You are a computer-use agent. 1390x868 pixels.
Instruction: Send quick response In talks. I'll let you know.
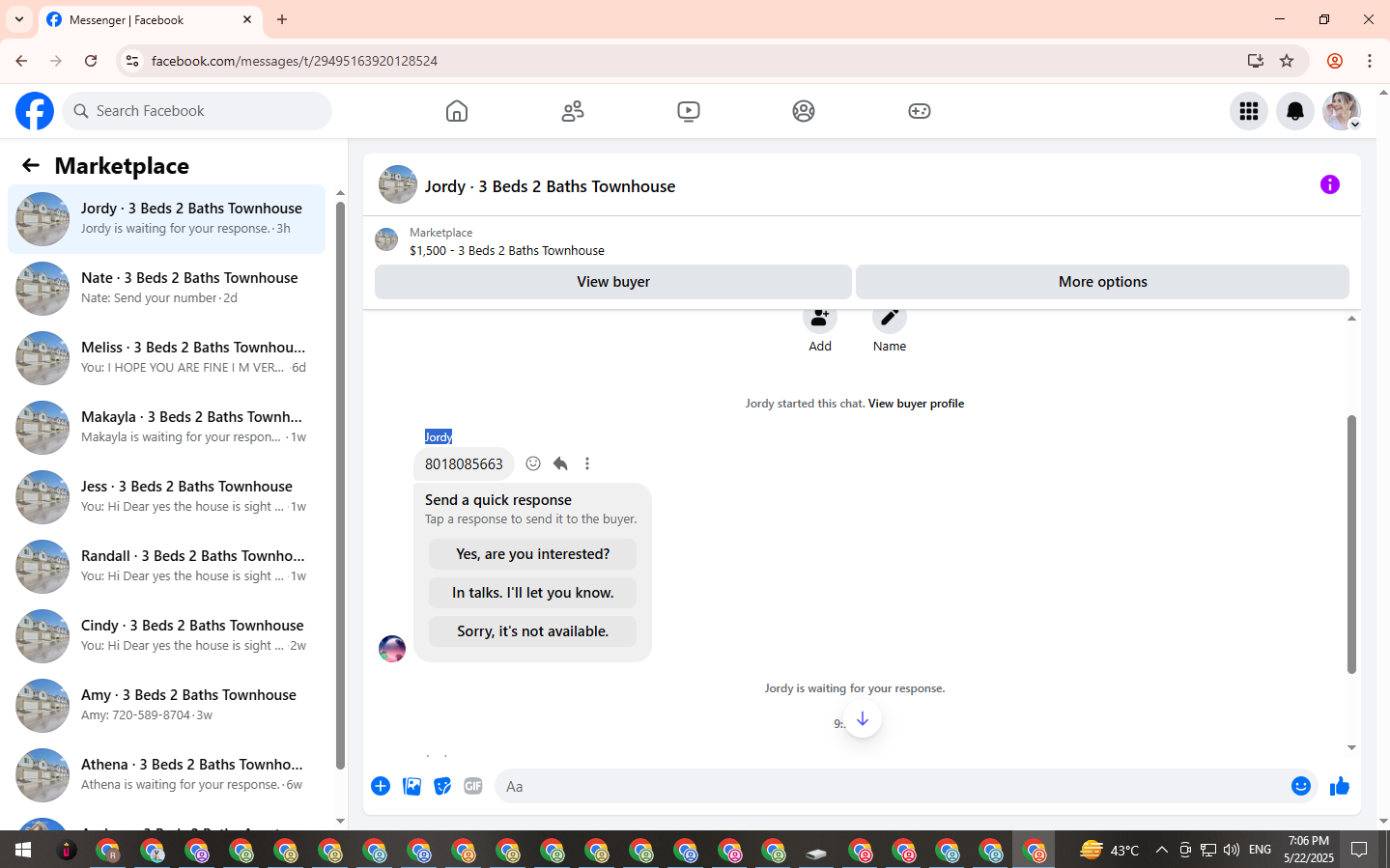(533, 593)
